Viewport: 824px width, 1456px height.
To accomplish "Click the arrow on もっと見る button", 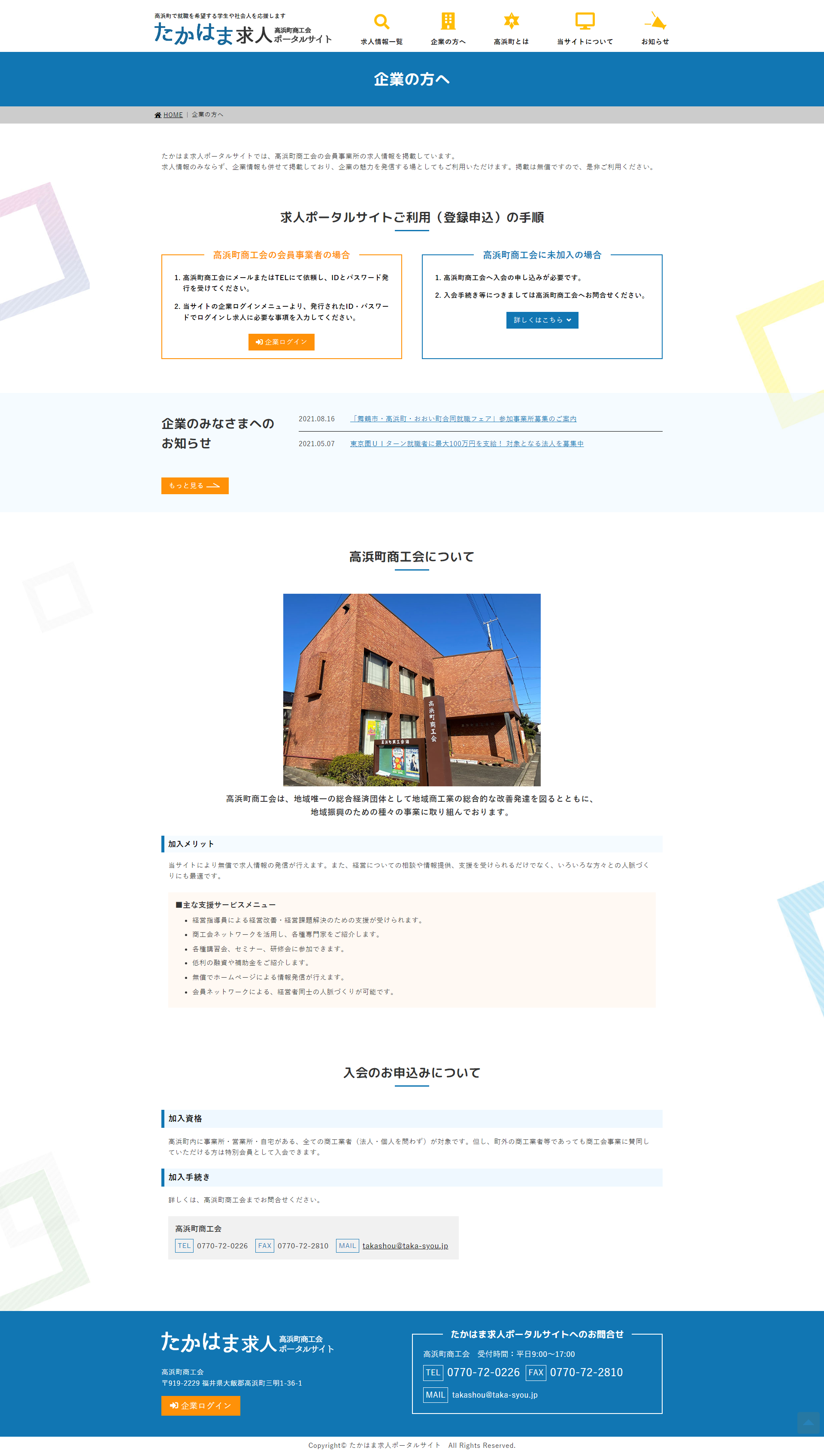I will pyautogui.click(x=214, y=486).
